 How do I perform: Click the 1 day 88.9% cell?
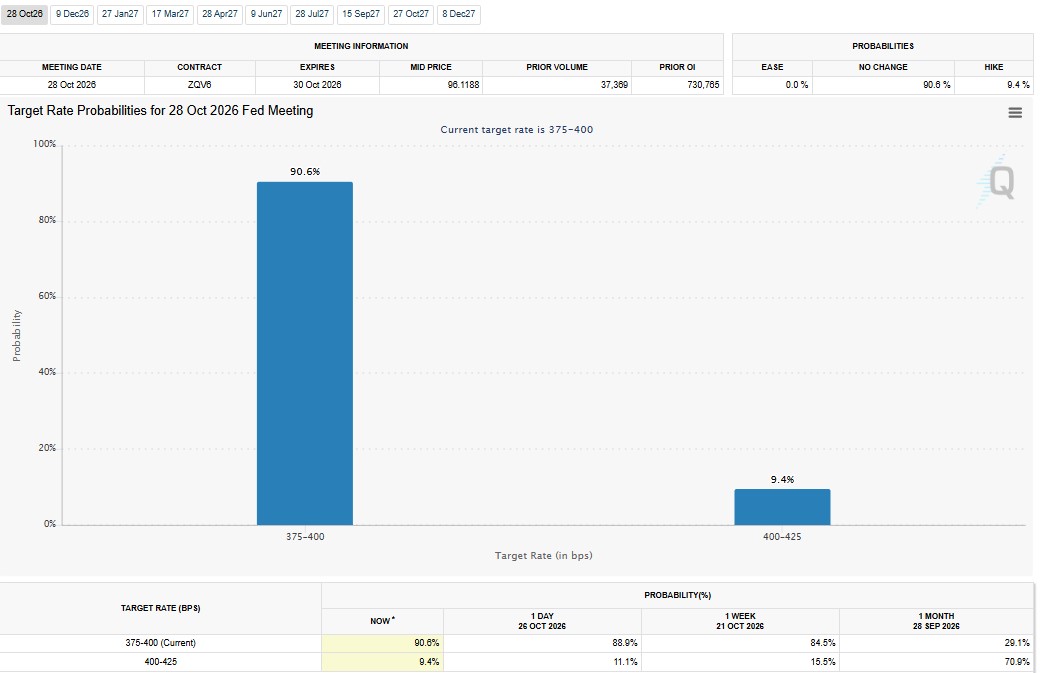point(542,642)
